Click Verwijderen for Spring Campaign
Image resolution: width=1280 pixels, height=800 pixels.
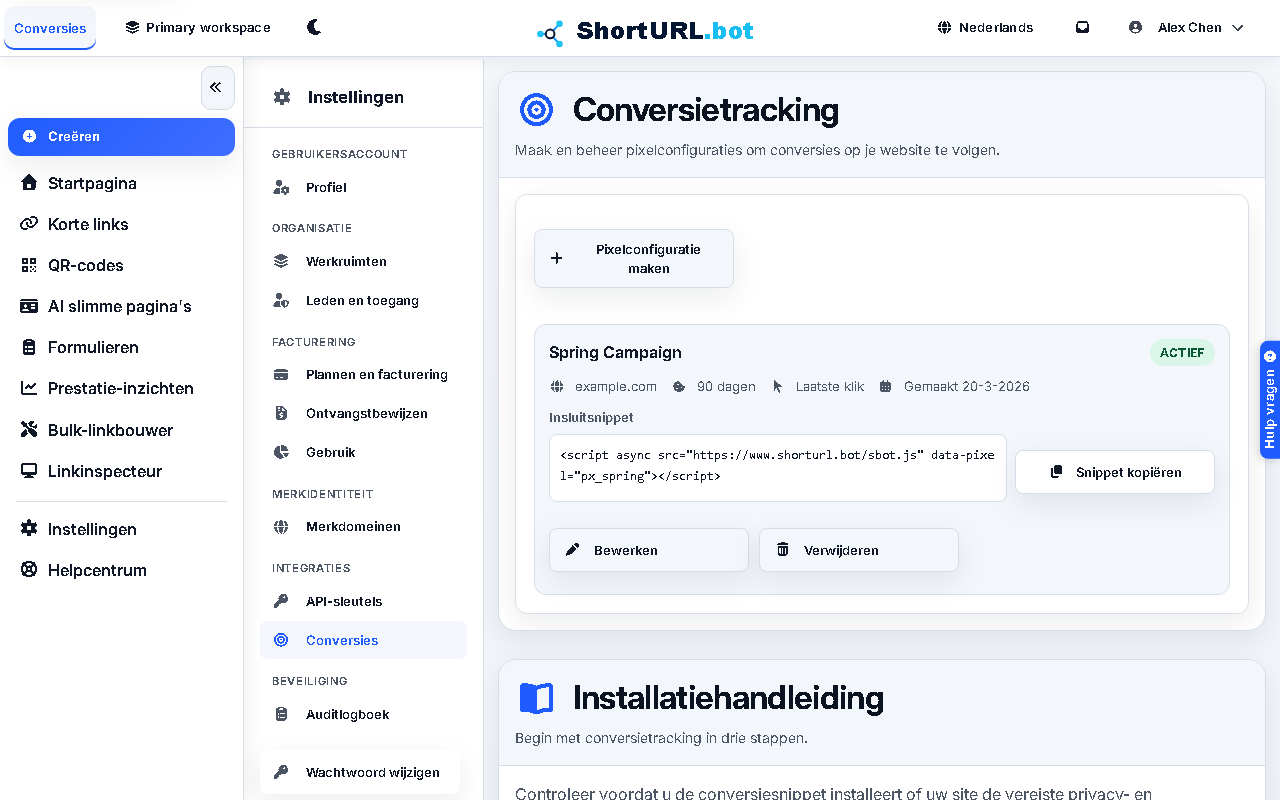pos(859,550)
